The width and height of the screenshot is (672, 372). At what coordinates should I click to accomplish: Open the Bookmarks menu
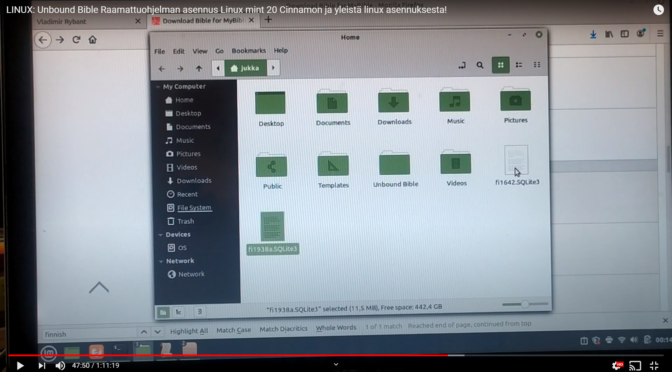[x=249, y=51]
